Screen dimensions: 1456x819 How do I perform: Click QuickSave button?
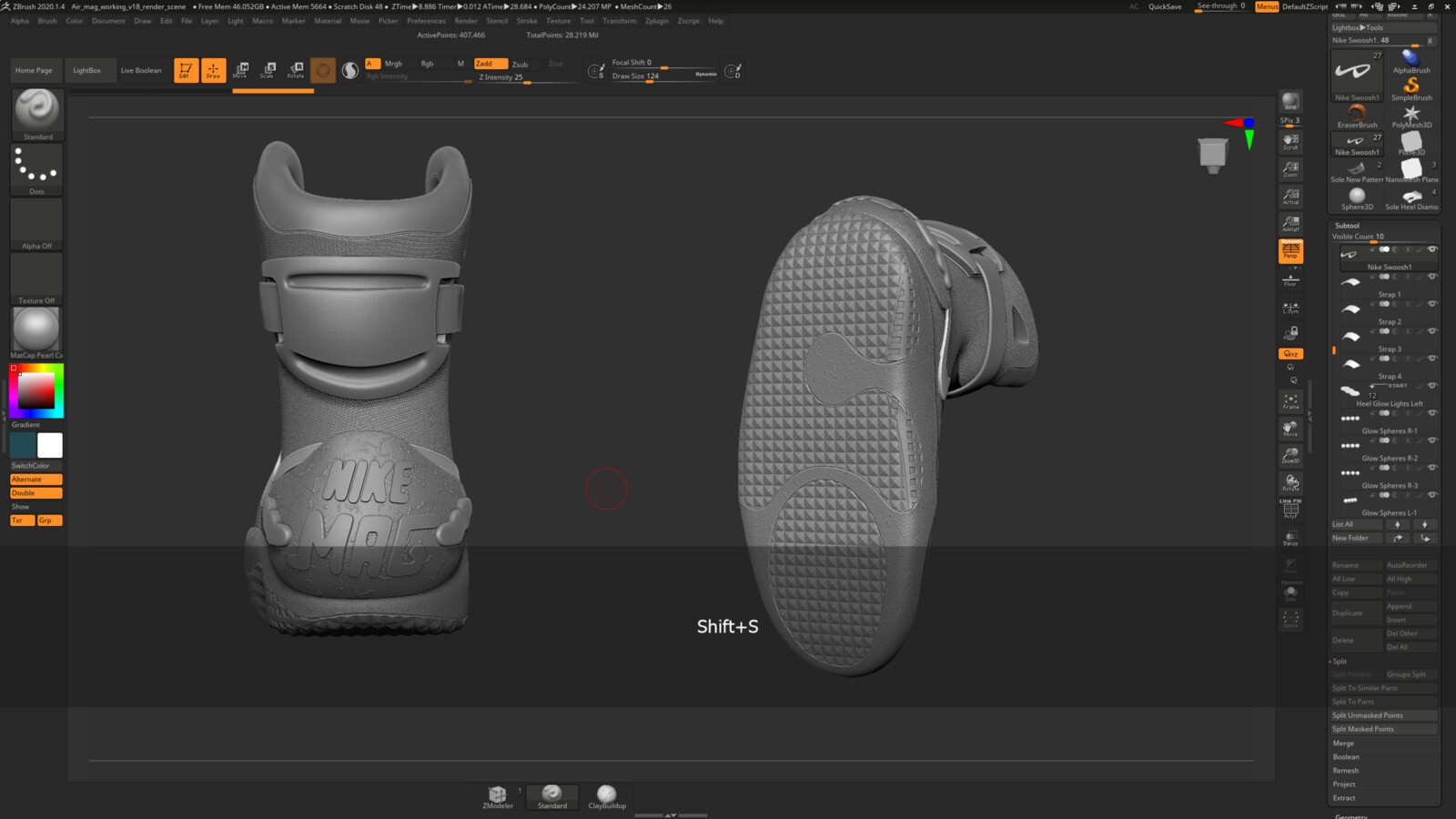click(1165, 6)
